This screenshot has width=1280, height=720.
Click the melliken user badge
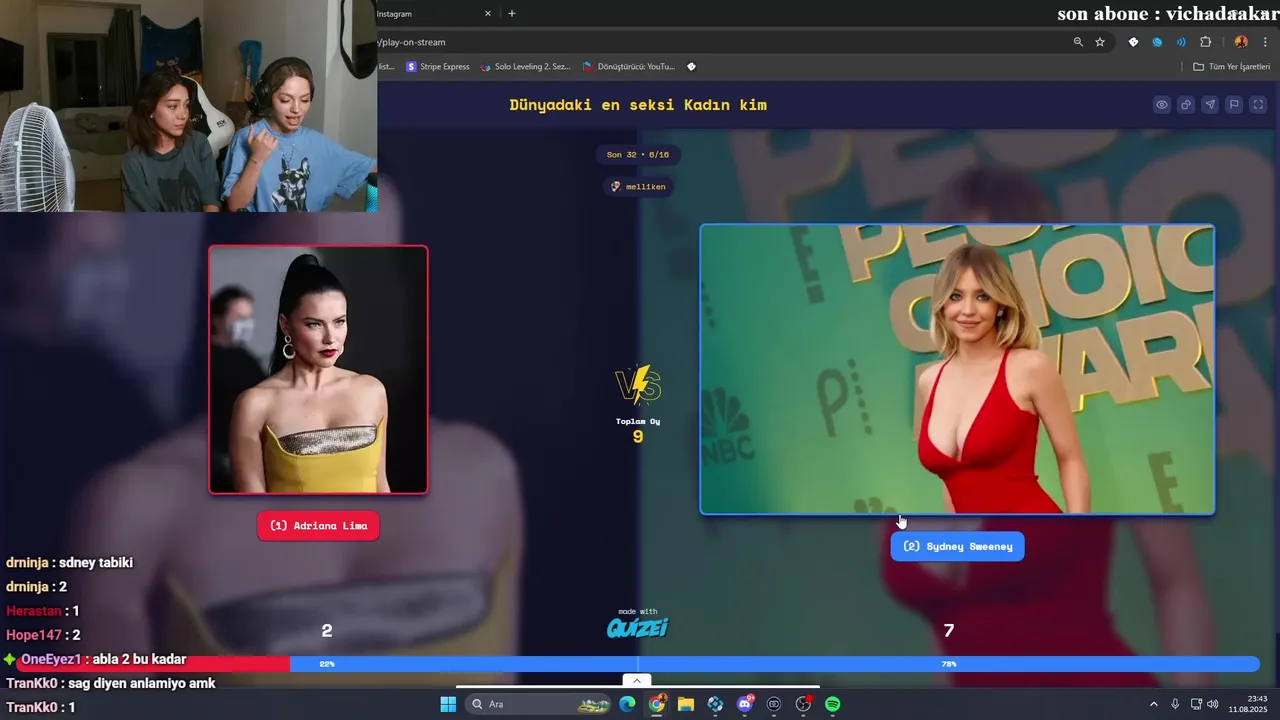[638, 187]
